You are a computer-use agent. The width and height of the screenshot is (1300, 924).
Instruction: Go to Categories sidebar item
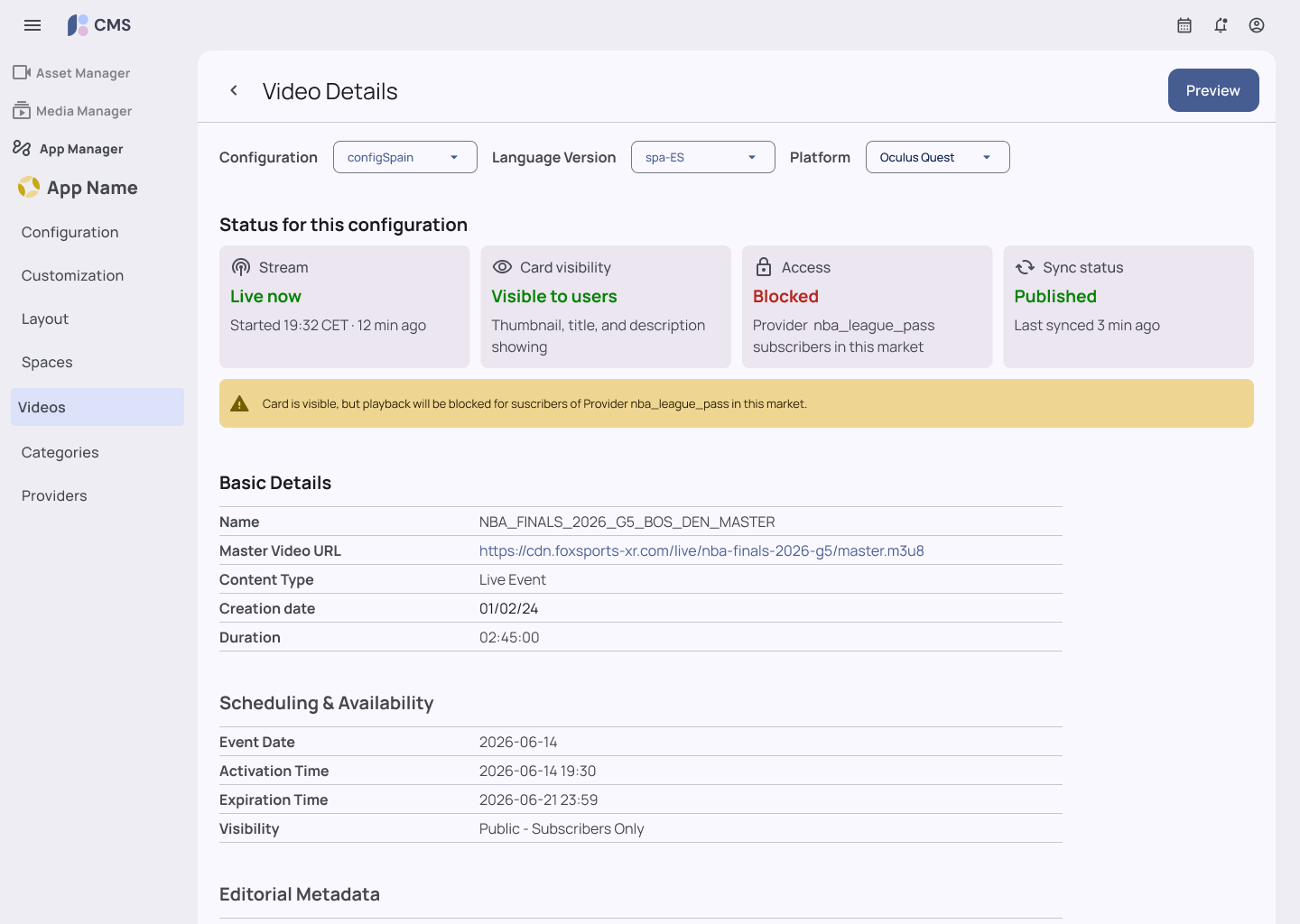[60, 452]
